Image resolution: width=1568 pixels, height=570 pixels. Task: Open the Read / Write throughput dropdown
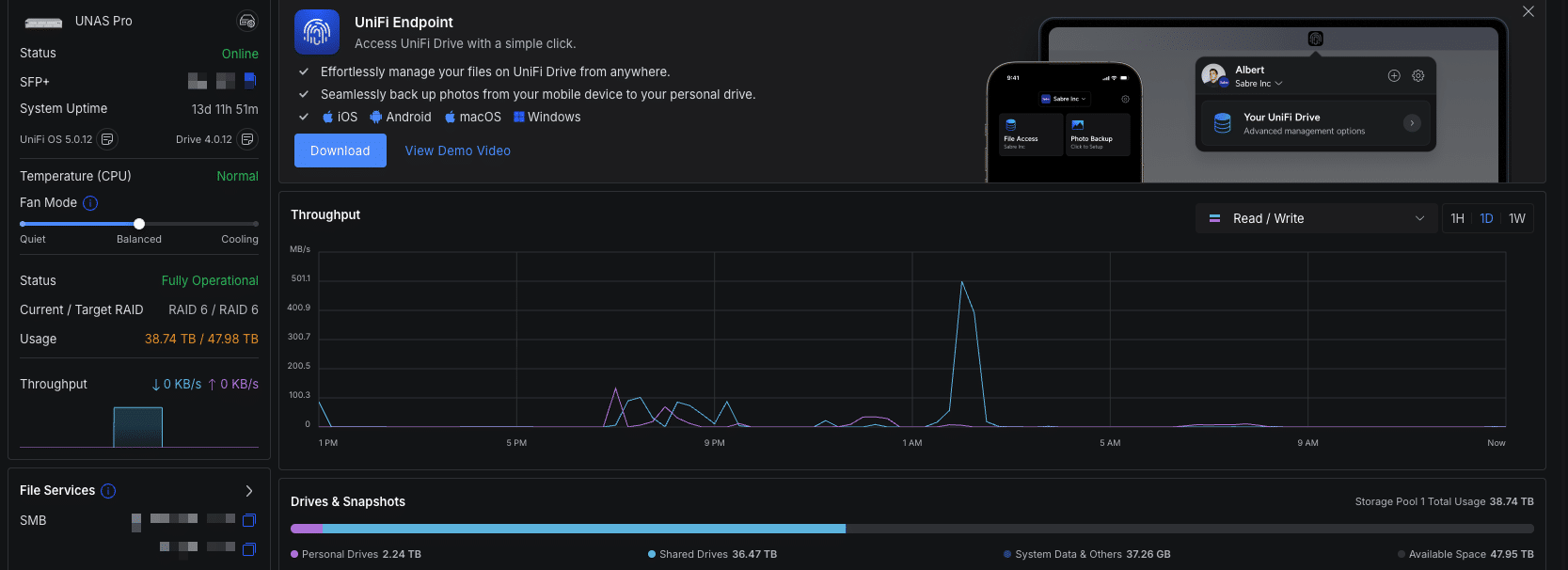pyautogui.click(x=1316, y=218)
